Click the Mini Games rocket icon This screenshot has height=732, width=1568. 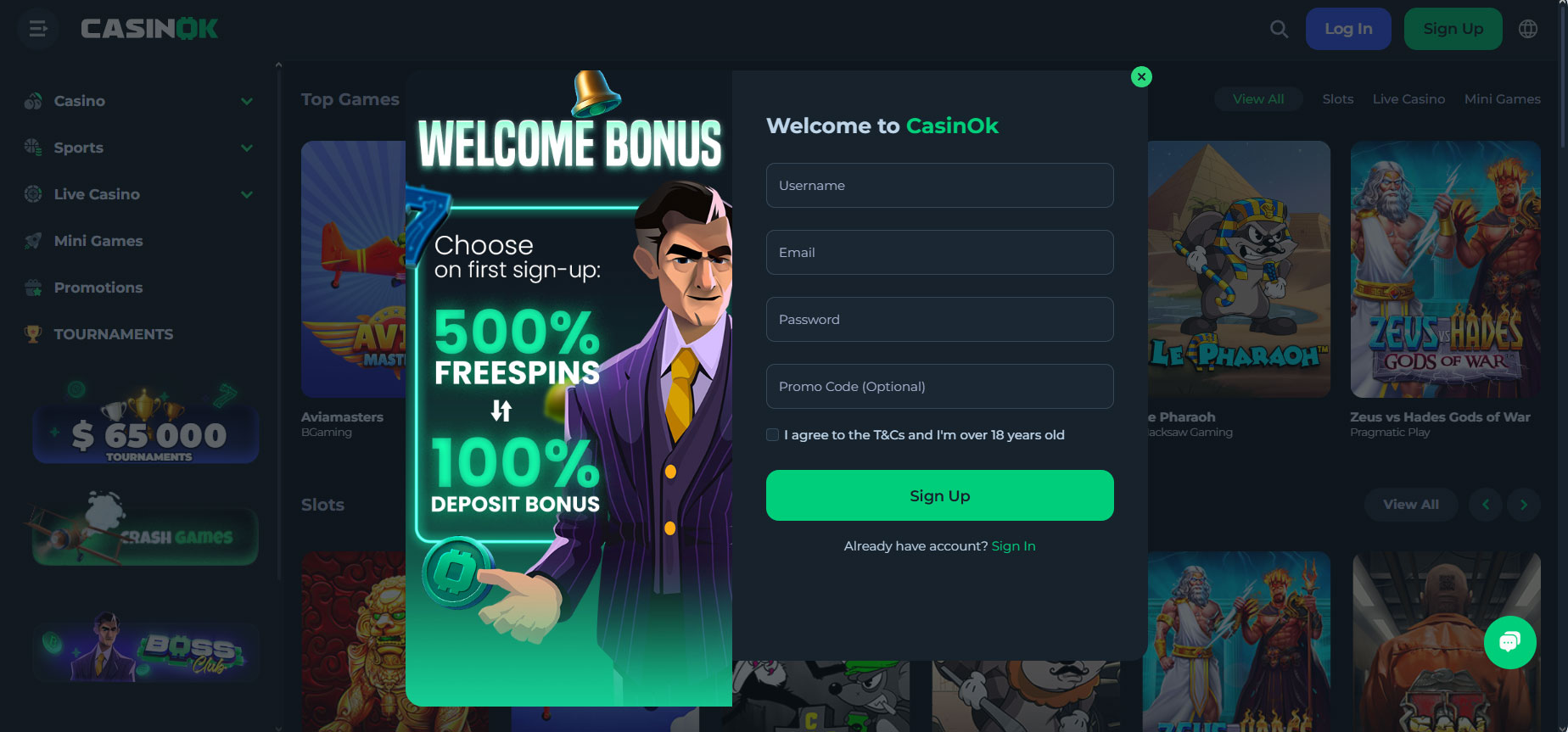(33, 241)
